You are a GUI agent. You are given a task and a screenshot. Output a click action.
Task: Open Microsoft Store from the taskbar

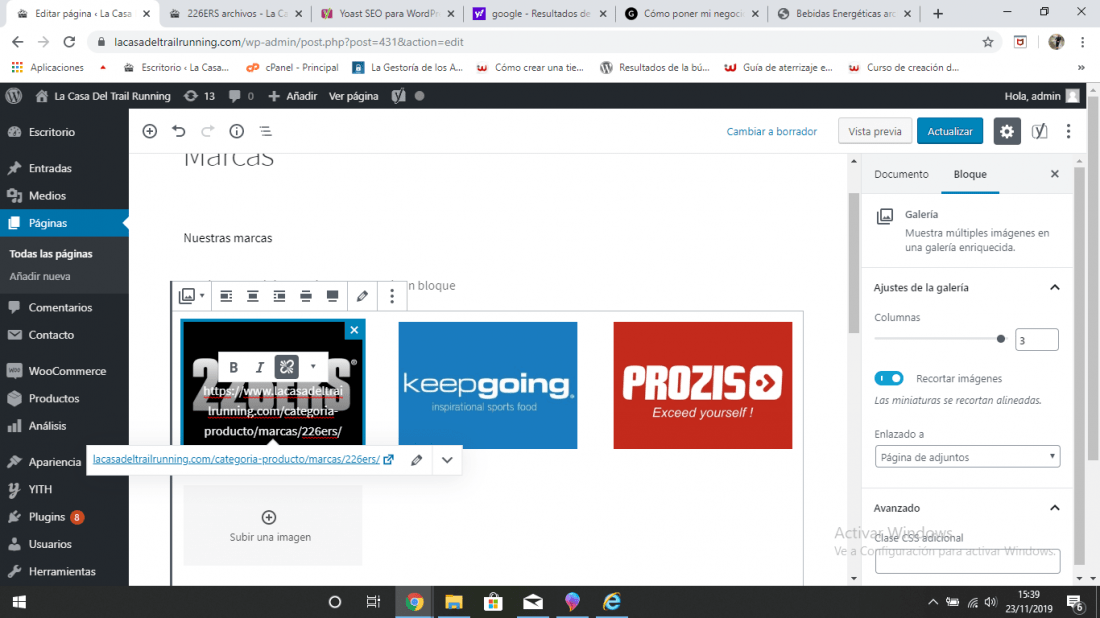[493, 602]
